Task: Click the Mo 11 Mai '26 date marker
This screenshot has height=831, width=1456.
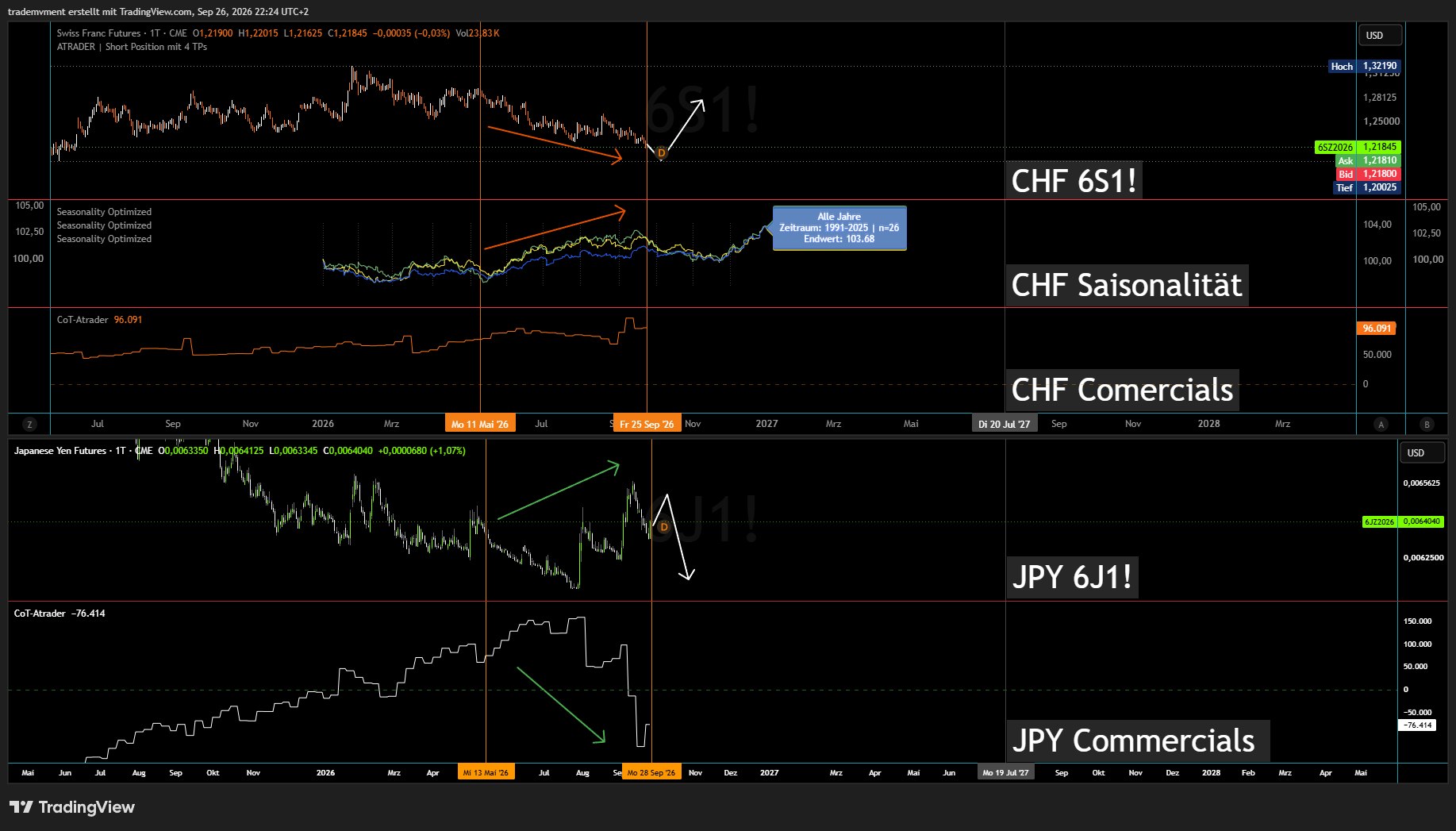Action: [480, 424]
